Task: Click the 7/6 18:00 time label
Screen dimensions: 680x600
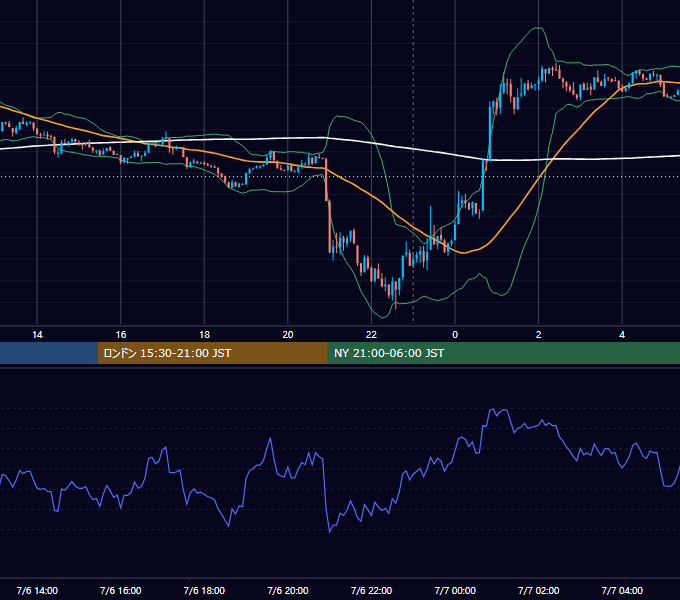Action: tap(204, 590)
